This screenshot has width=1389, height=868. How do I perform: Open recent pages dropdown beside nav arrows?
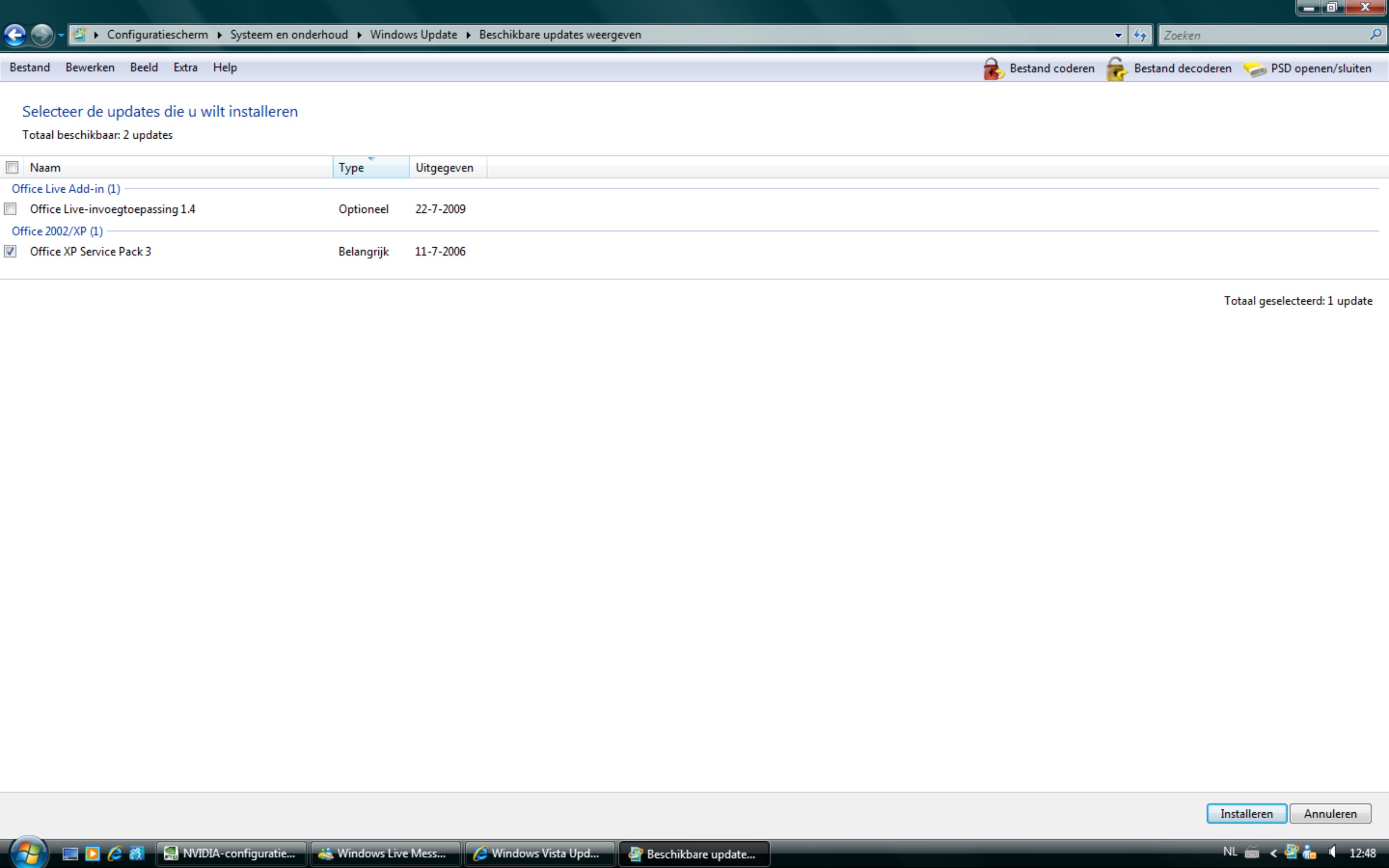pos(61,36)
